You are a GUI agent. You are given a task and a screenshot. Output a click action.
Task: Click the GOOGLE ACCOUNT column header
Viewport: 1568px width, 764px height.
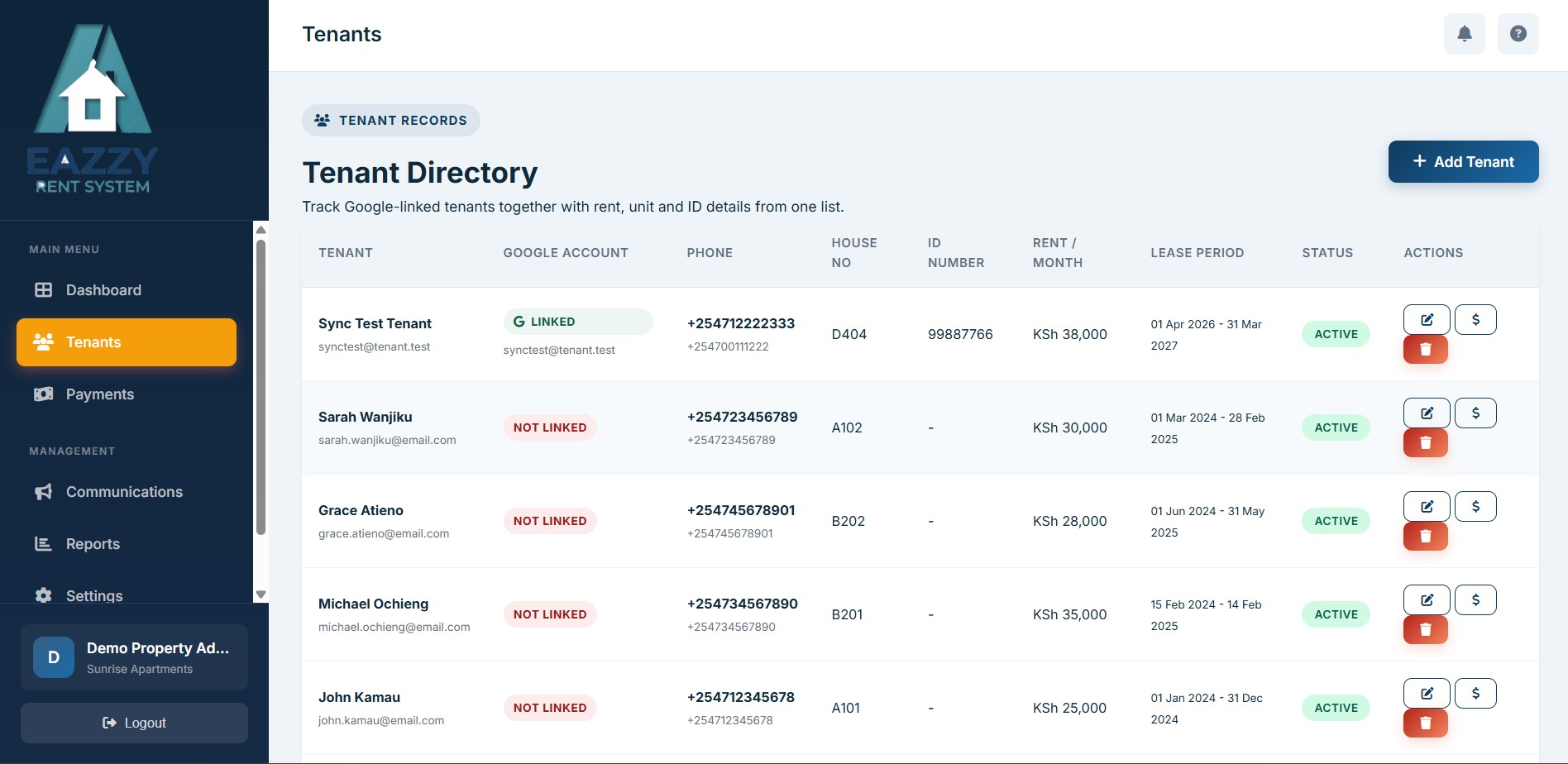pos(566,253)
